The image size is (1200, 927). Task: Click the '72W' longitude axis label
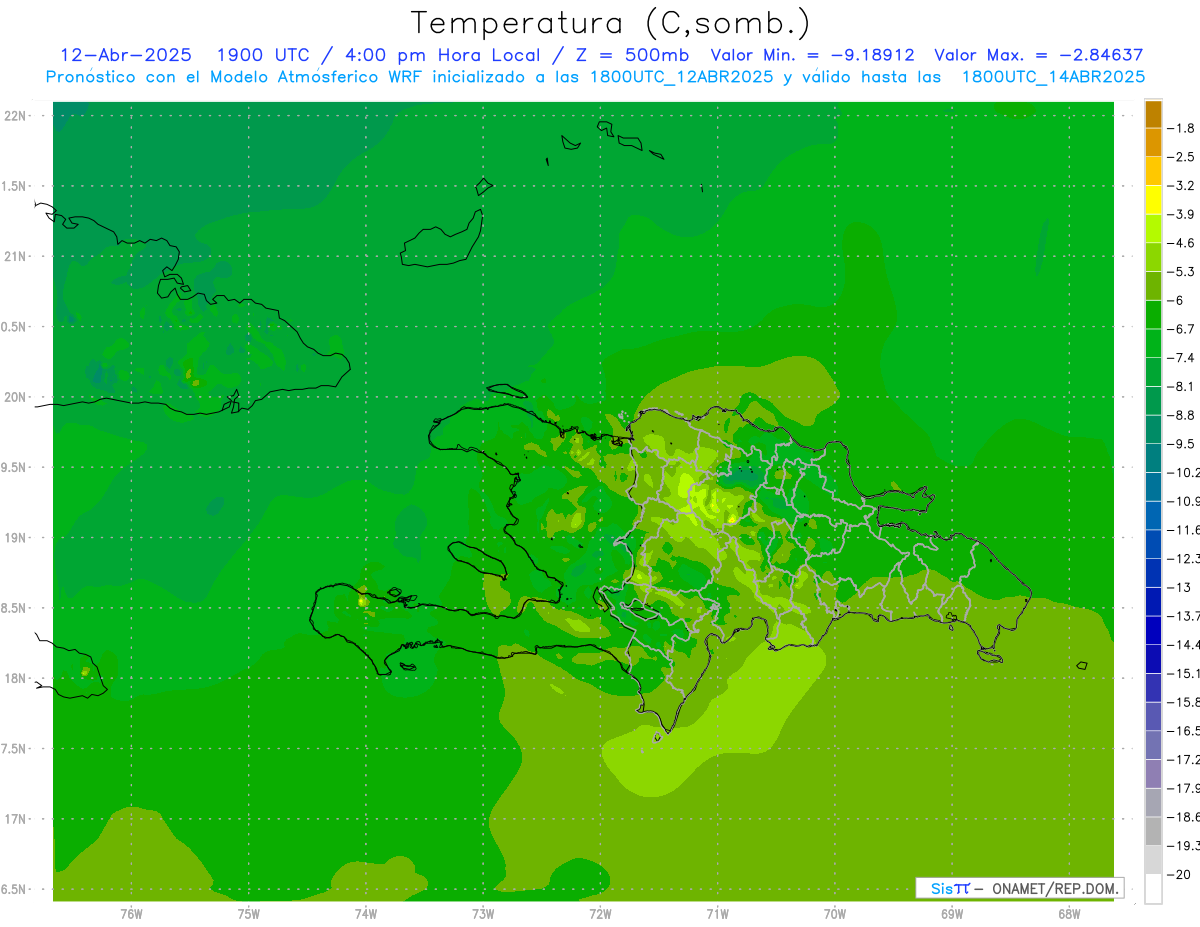pyautogui.click(x=600, y=914)
